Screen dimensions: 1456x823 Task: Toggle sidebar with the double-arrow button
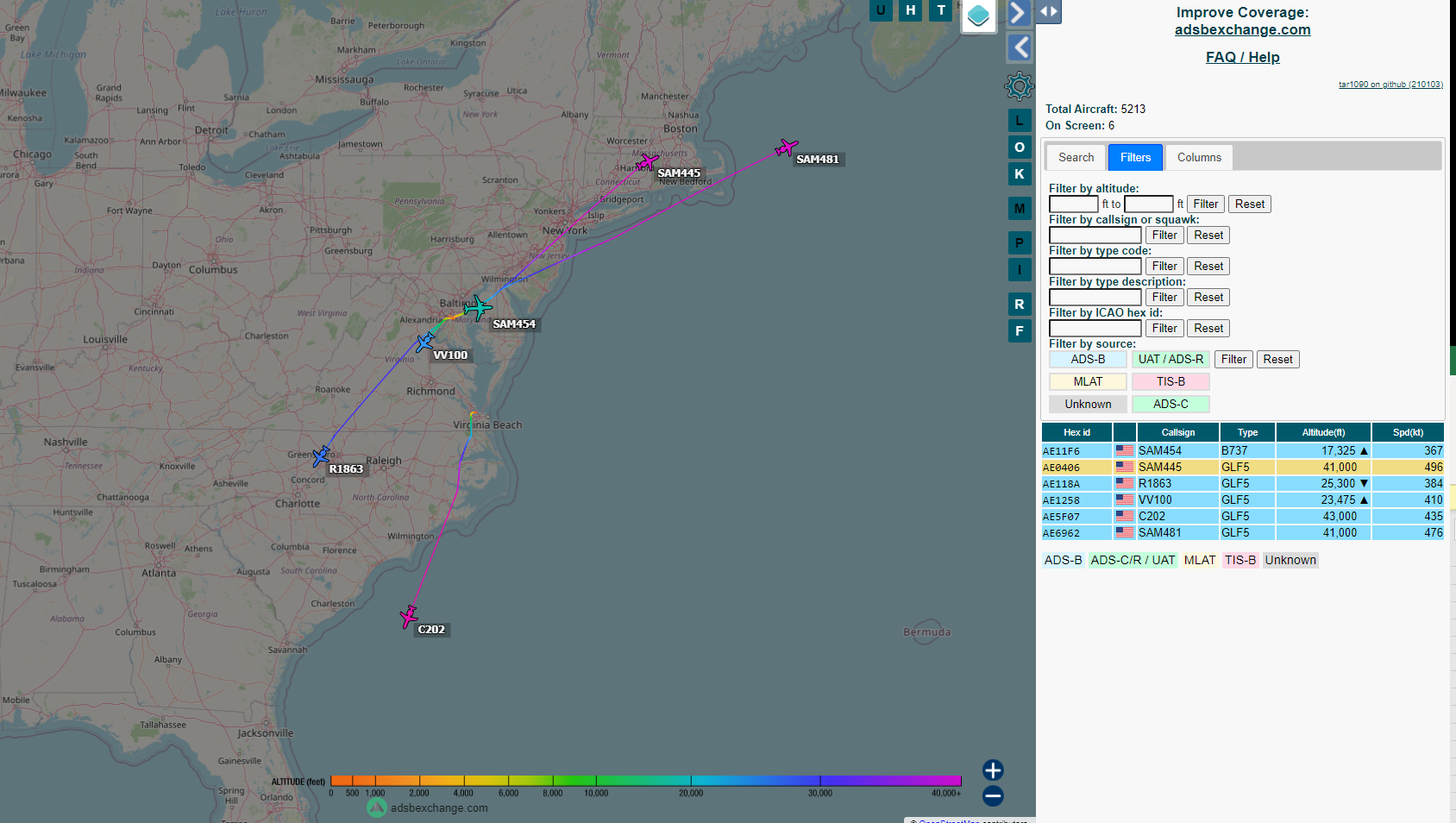click(x=1049, y=11)
